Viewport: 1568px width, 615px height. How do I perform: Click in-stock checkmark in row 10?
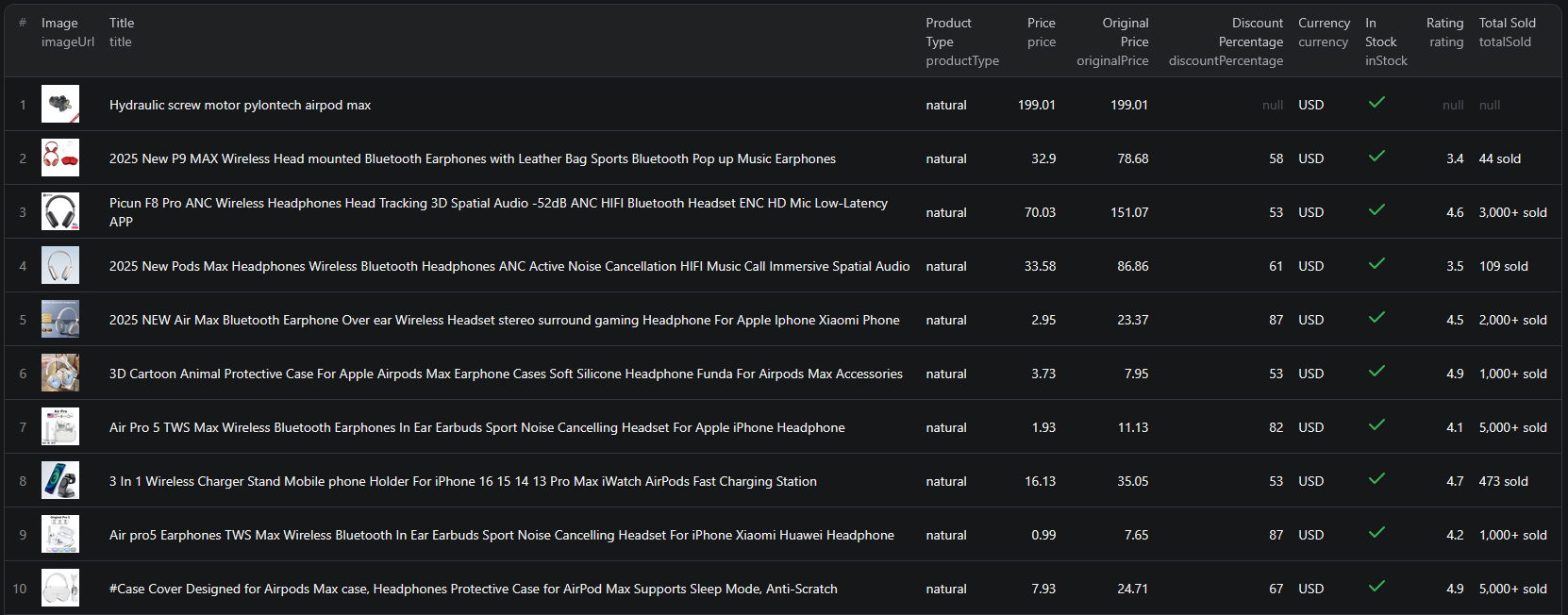1376,587
